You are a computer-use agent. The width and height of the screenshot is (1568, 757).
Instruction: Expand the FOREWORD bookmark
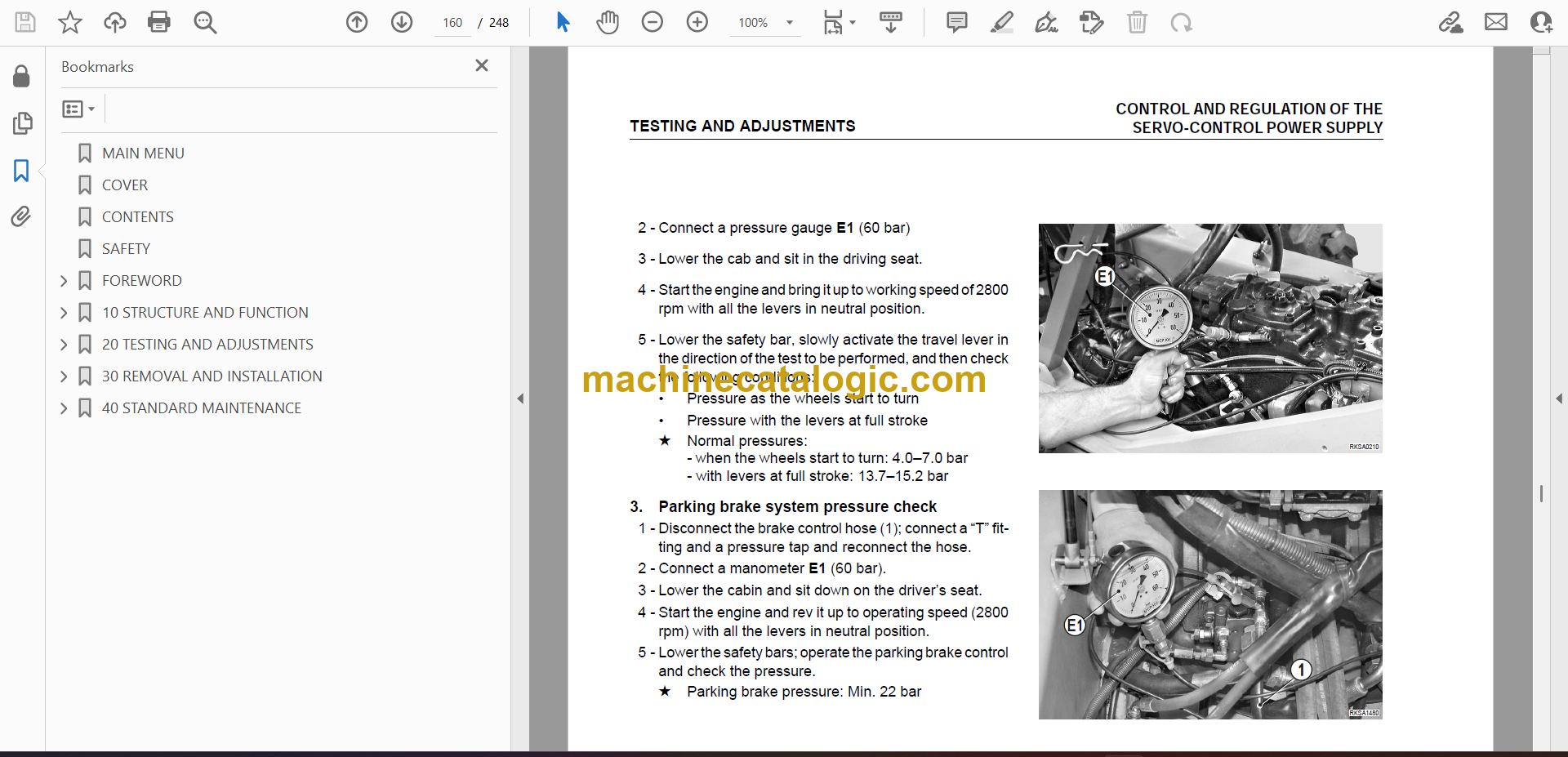(64, 281)
